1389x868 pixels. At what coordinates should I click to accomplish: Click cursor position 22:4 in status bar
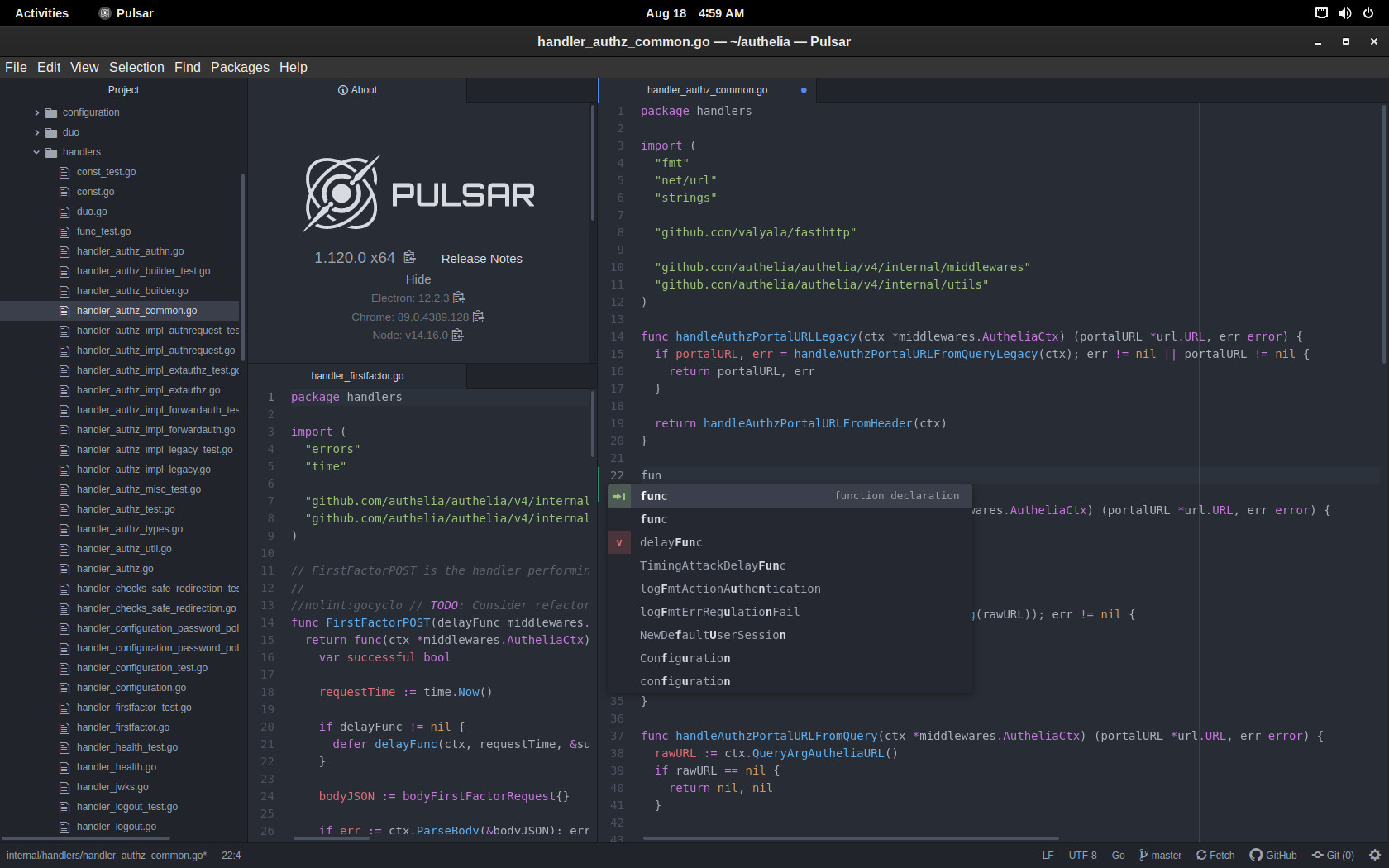(x=231, y=856)
